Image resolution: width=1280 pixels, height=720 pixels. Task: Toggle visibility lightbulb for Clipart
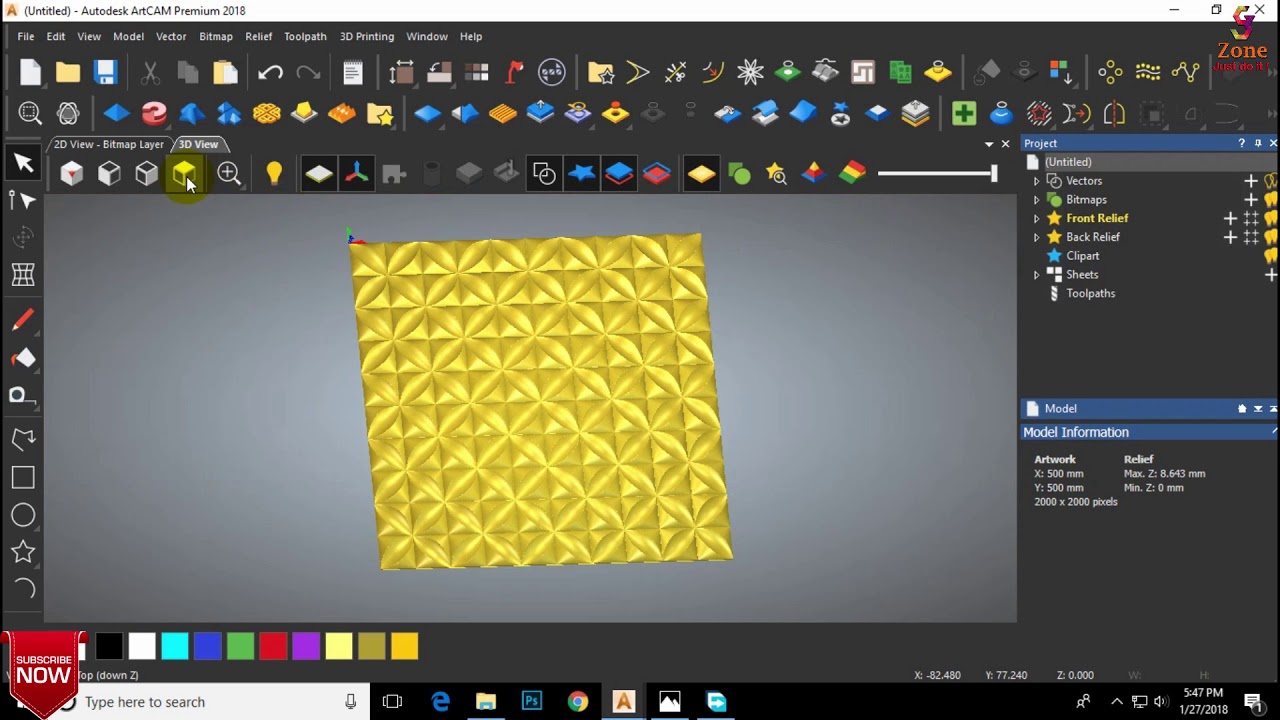pyautogui.click(x=1272, y=256)
